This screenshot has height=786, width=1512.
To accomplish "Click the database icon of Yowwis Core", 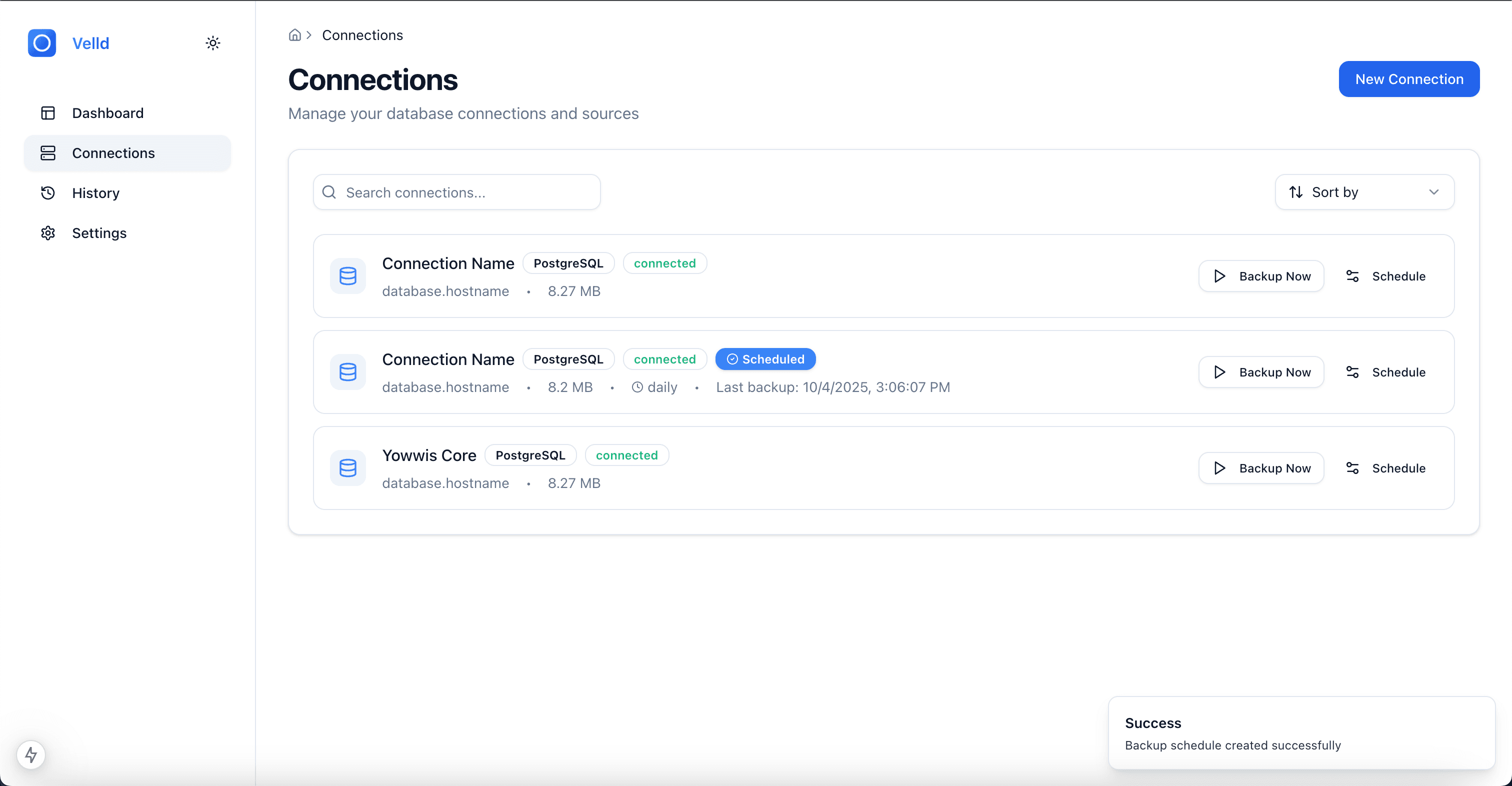I will pyautogui.click(x=348, y=468).
